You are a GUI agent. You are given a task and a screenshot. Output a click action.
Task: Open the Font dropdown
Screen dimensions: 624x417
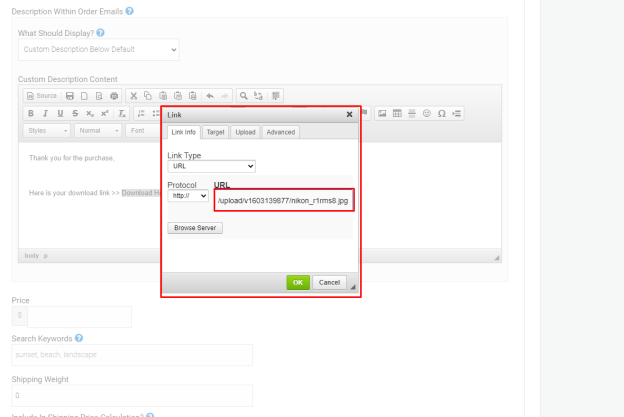coord(143,131)
